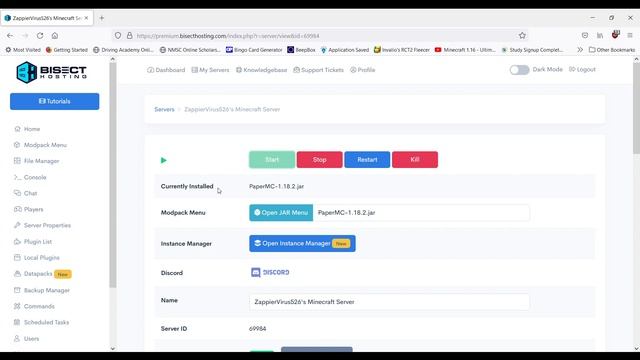Click the green Start button
640x360 pixels.
272,160
